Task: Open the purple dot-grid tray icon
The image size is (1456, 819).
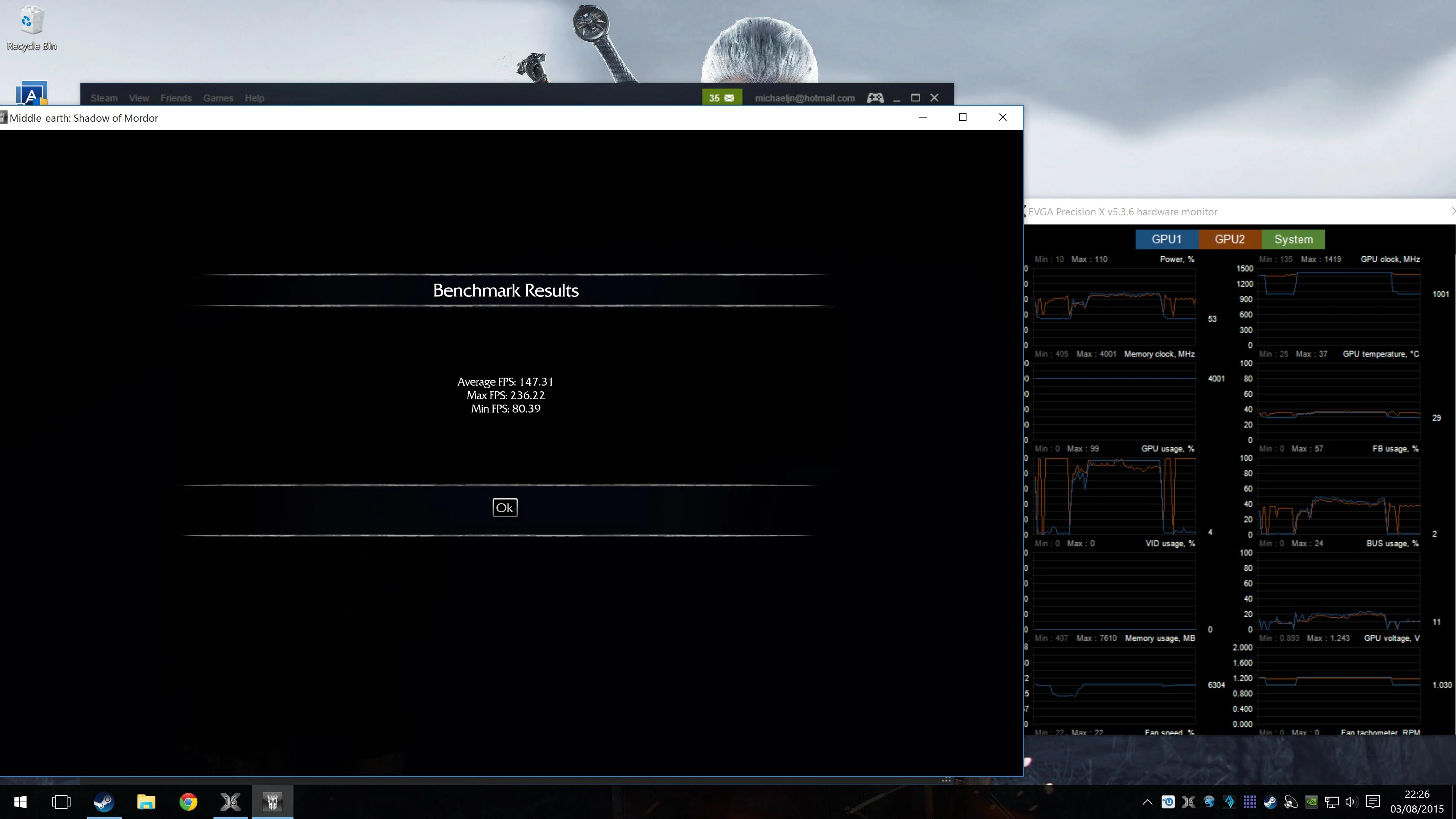Action: 1250,802
